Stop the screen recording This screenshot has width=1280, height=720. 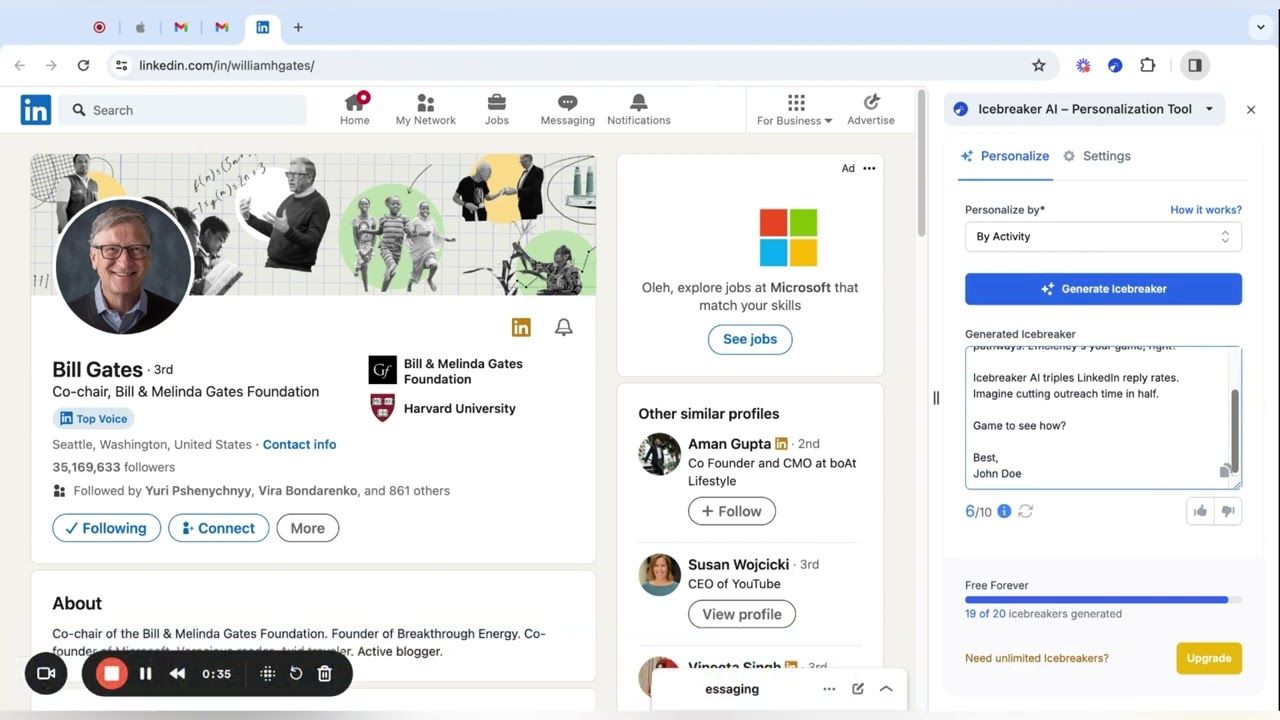pos(112,674)
